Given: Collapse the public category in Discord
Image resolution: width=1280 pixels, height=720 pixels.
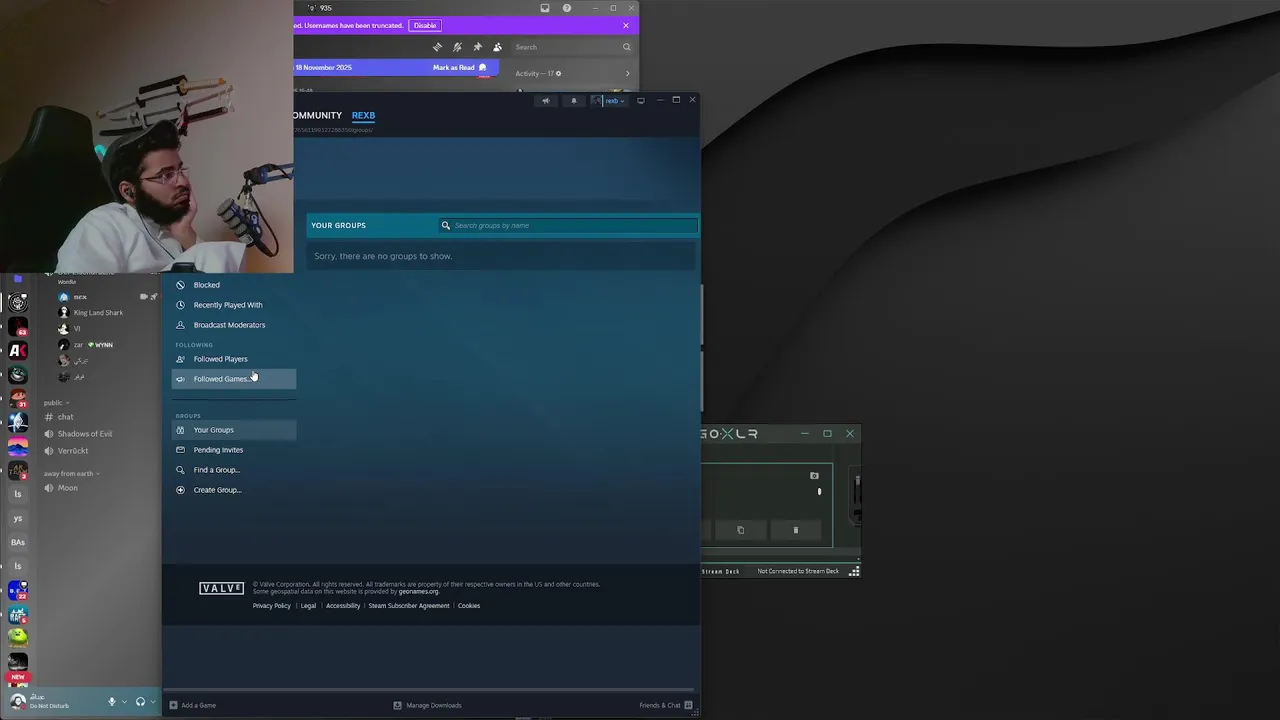Looking at the screenshot, I should pyautogui.click(x=57, y=403).
